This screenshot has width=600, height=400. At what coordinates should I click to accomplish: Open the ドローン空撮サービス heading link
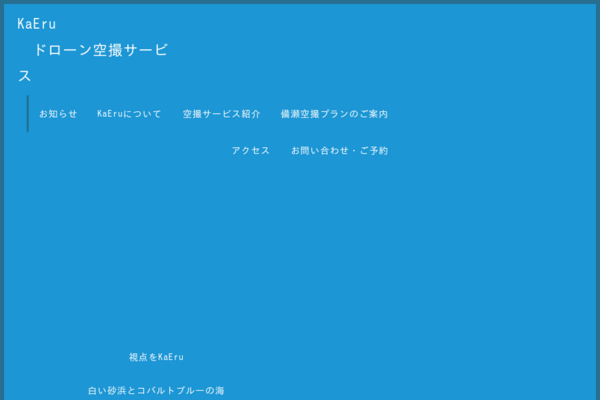pyautogui.click(x=100, y=51)
